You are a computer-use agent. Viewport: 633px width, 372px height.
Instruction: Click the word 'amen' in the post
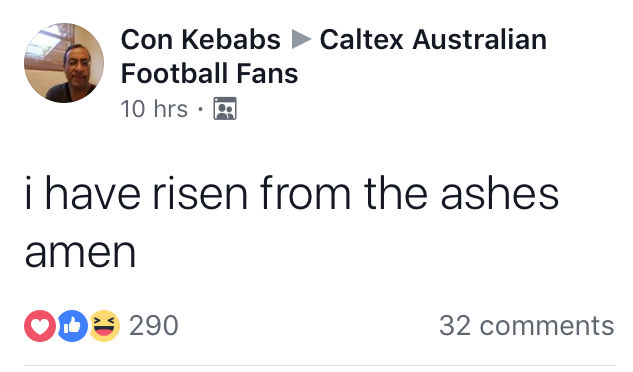coord(80,253)
